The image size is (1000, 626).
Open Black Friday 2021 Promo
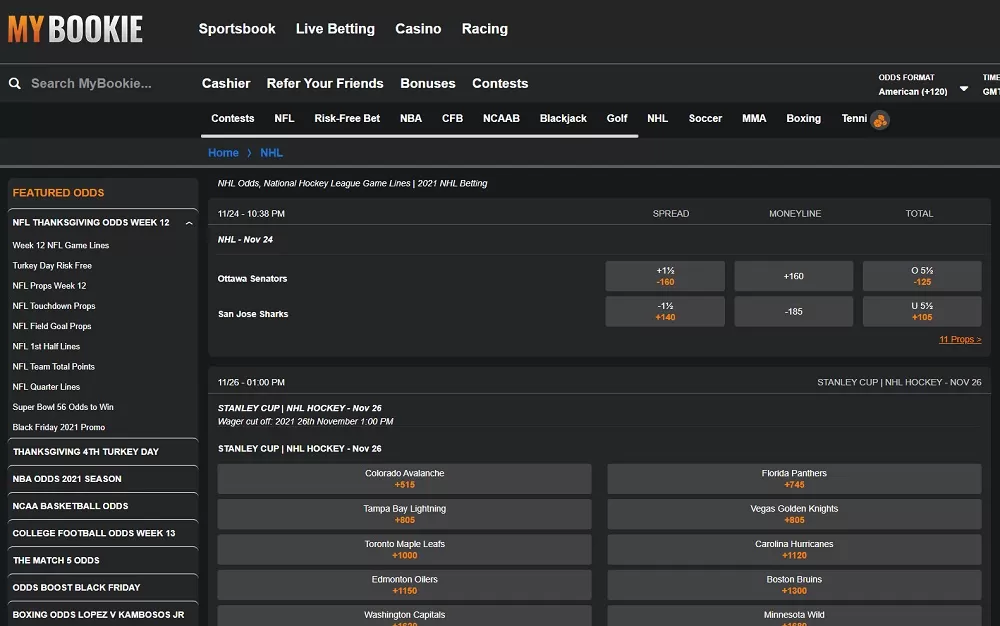point(59,427)
